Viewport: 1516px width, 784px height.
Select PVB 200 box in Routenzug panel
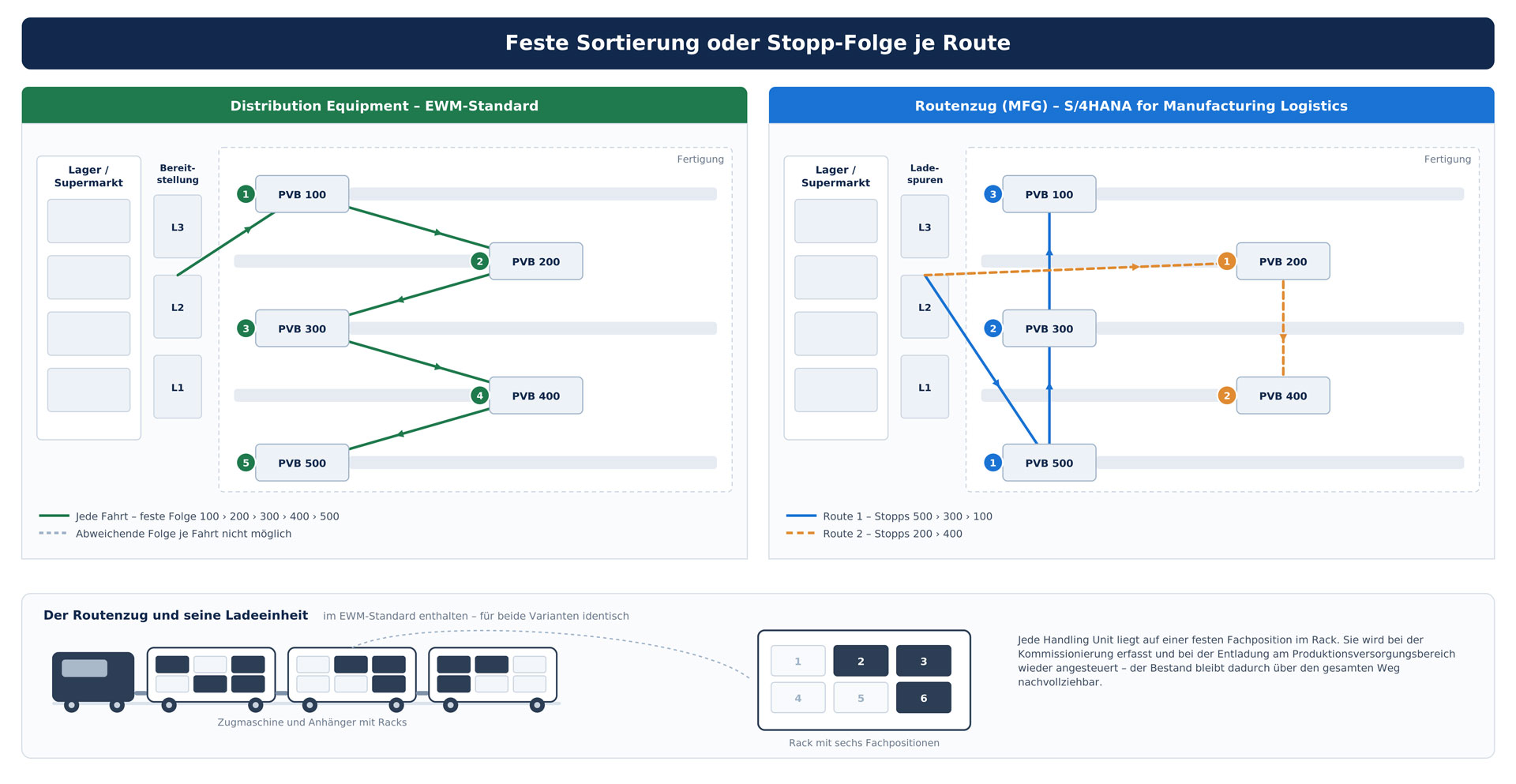click(x=1282, y=261)
